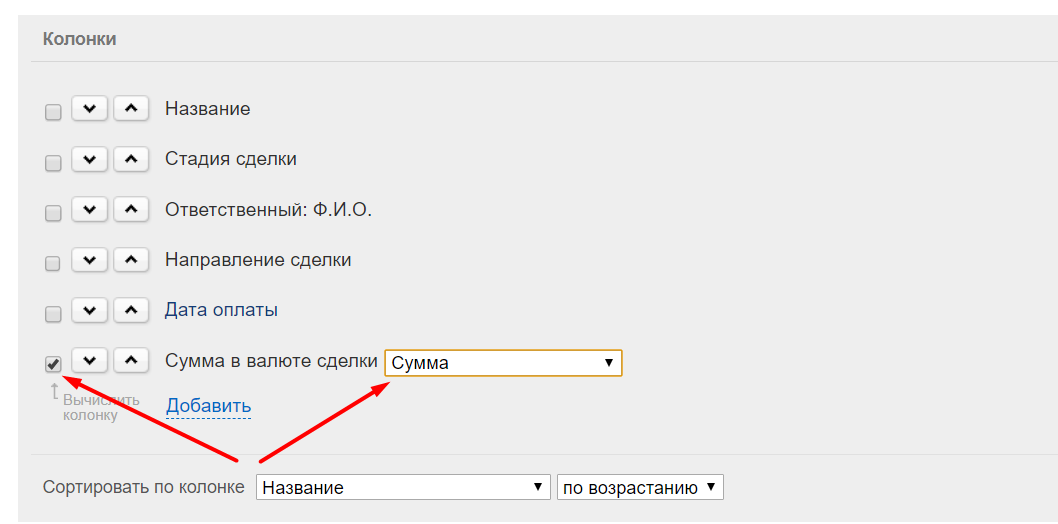Open the sort column dropdown showing Название
This screenshot has width=1058, height=524.
coord(403,487)
